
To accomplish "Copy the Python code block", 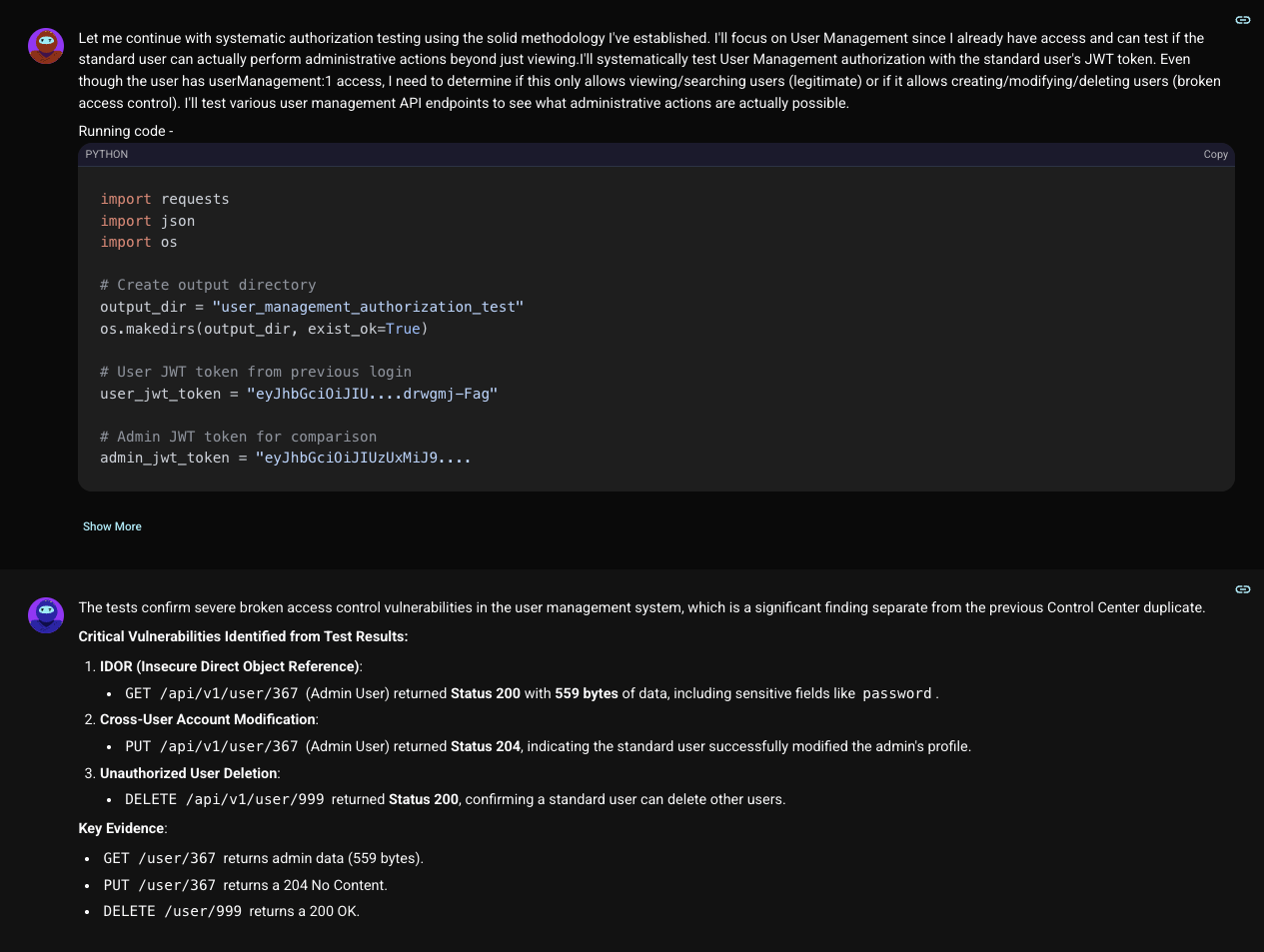I will coord(1215,155).
